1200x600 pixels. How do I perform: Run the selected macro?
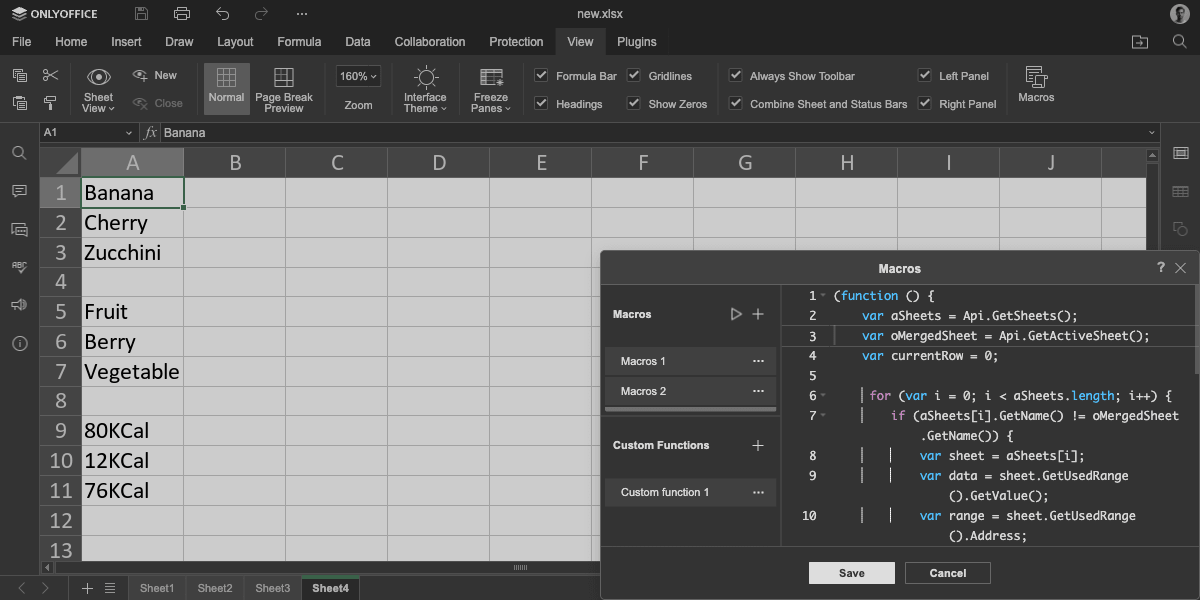pyautogui.click(x=736, y=314)
